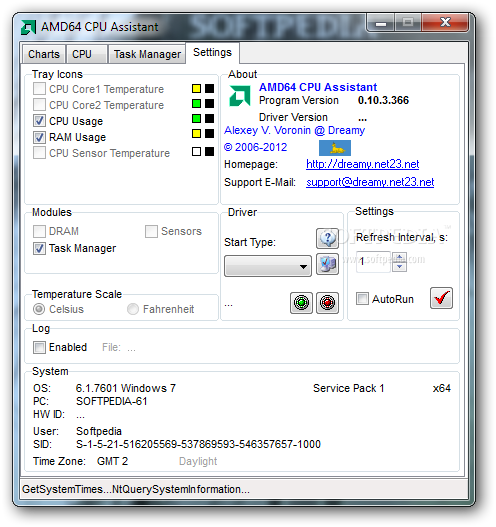Click the AMD64 CPU Assistant title bar icon
Screen dimensions: 496x527
28,27
